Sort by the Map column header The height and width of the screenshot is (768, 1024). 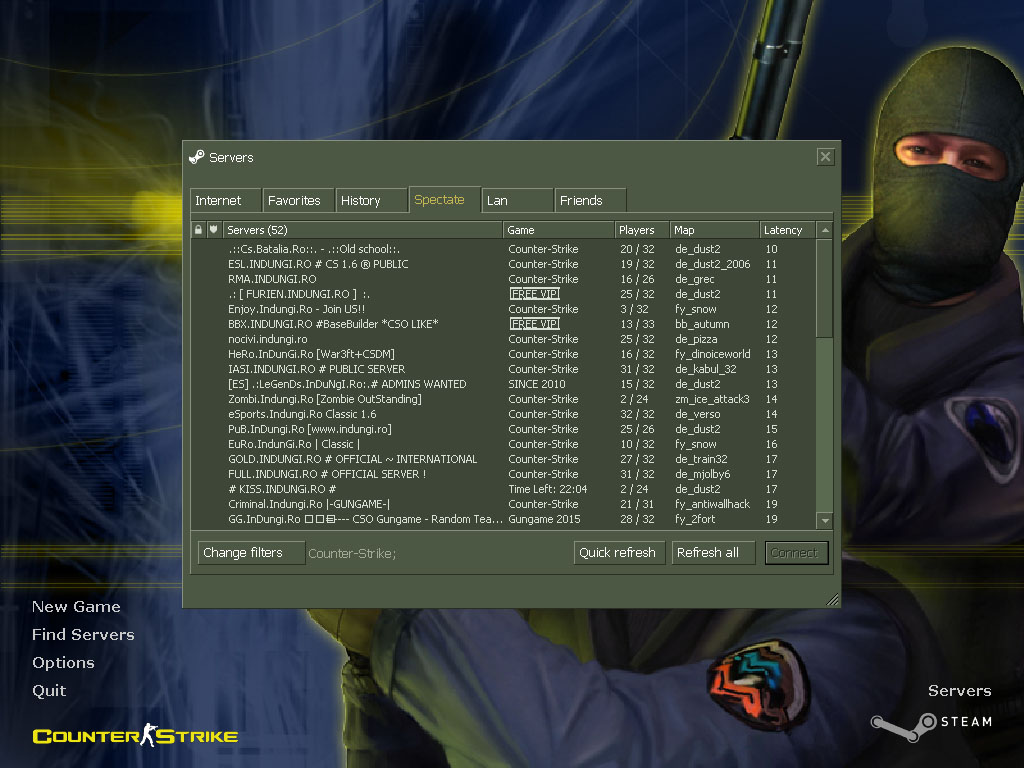(715, 230)
